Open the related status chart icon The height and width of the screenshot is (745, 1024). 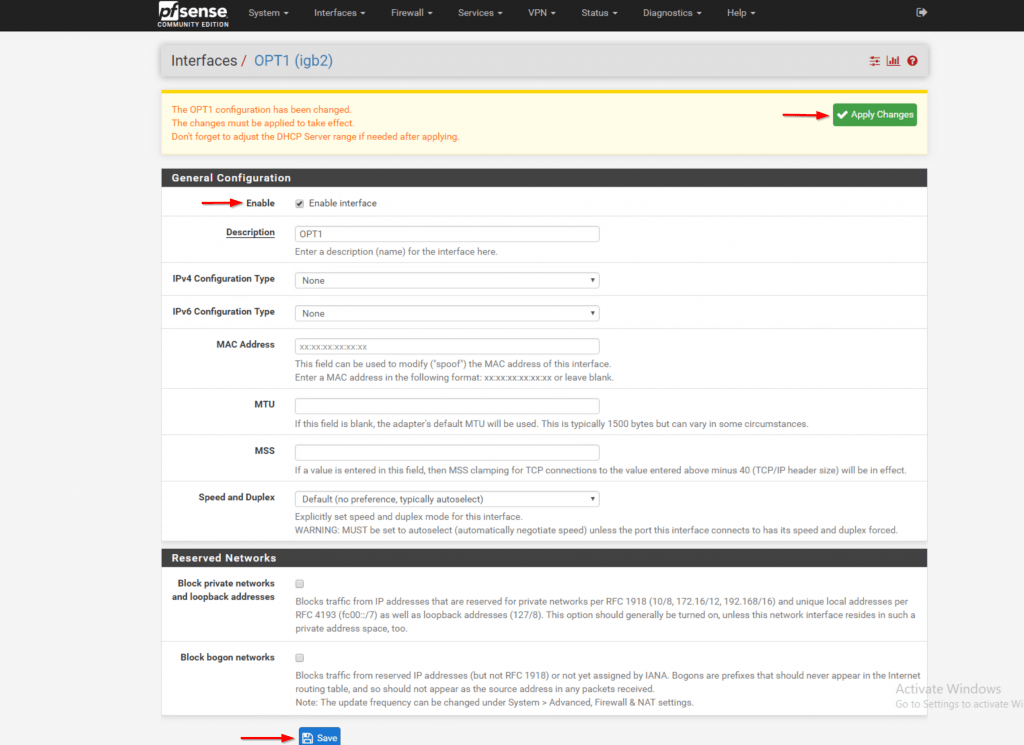(x=893, y=61)
